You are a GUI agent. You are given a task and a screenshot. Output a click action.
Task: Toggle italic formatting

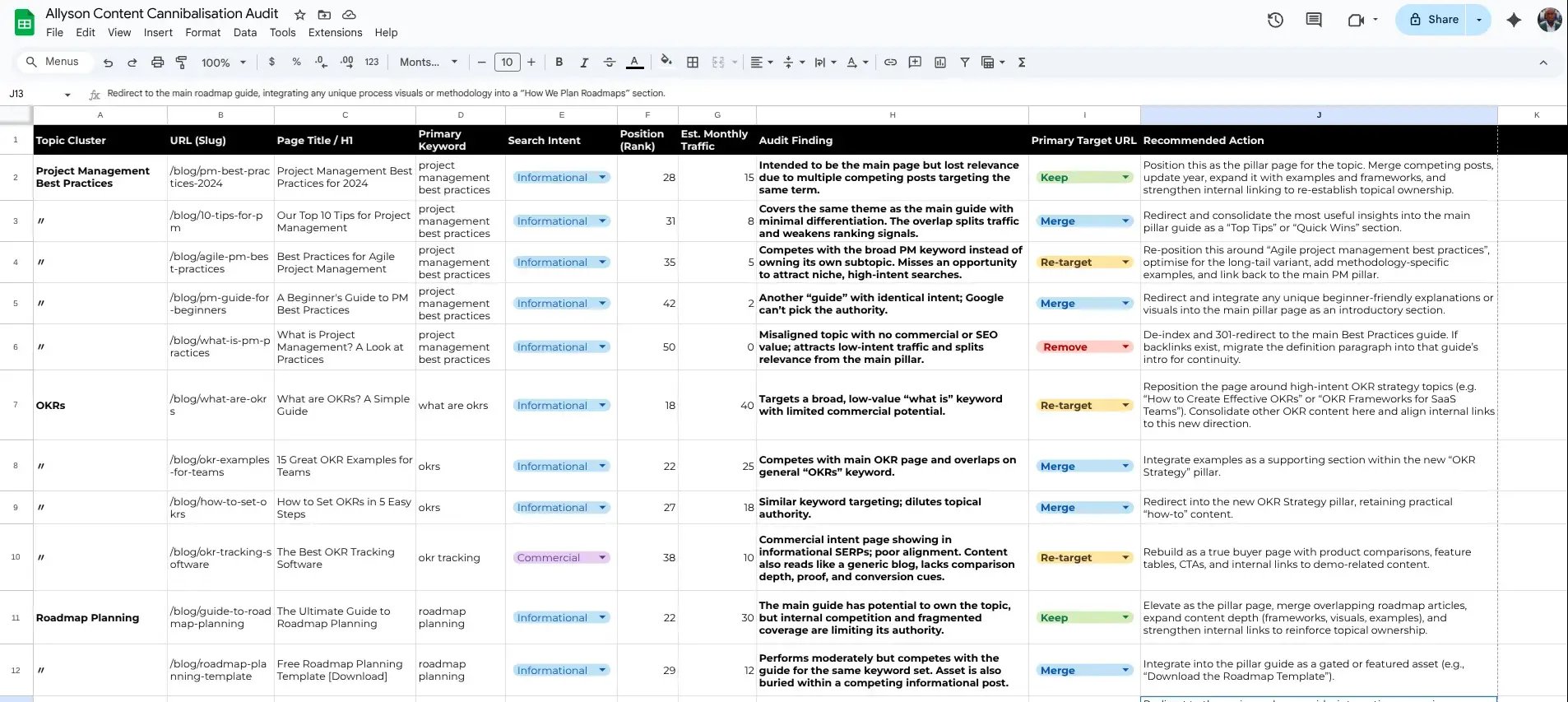pos(584,63)
